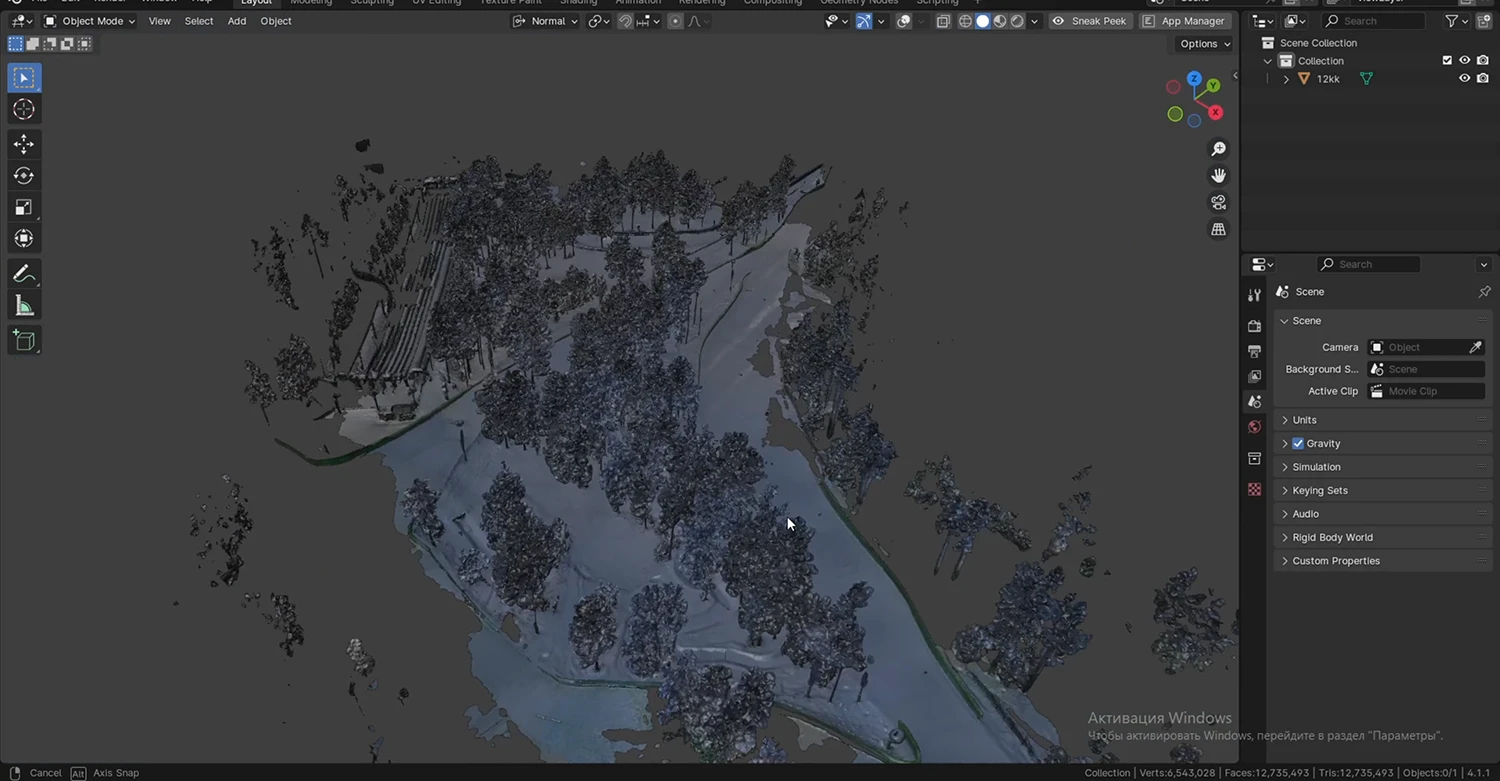Open the Outliner filter dropdown
Viewport: 1500px width, 781px height.
pyautogui.click(x=1456, y=21)
